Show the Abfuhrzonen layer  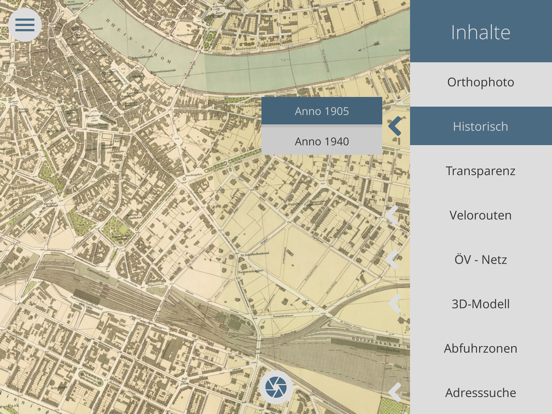point(481,348)
